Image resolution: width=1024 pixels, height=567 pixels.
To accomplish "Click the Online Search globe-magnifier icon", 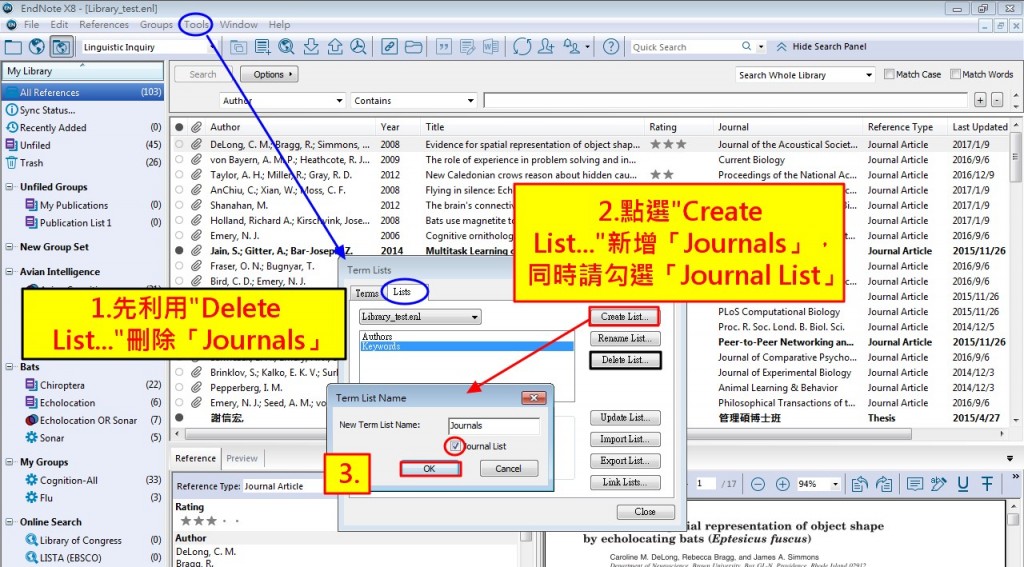I will (286, 47).
